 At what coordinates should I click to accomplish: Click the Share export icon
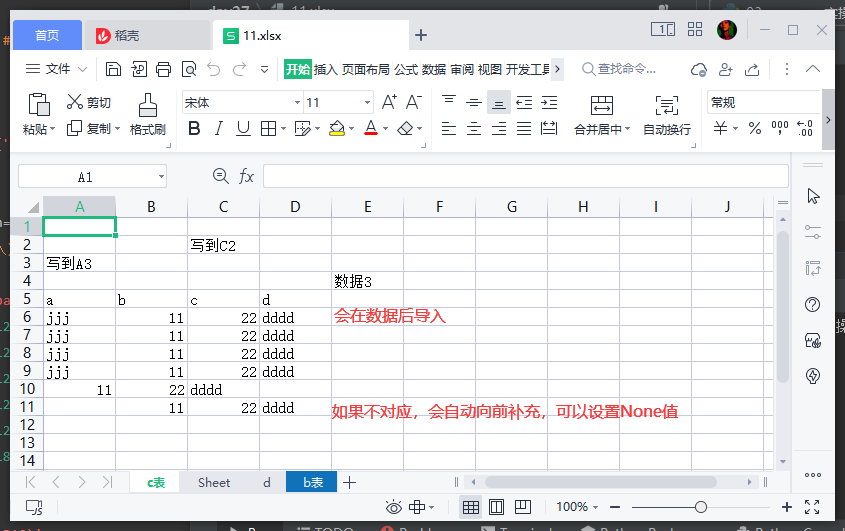[x=752, y=69]
